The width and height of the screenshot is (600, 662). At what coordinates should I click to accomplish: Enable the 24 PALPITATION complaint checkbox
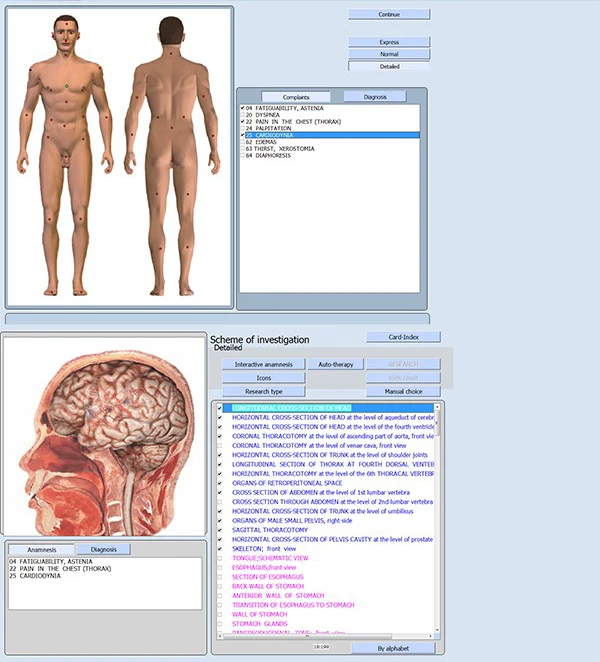(x=243, y=128)
